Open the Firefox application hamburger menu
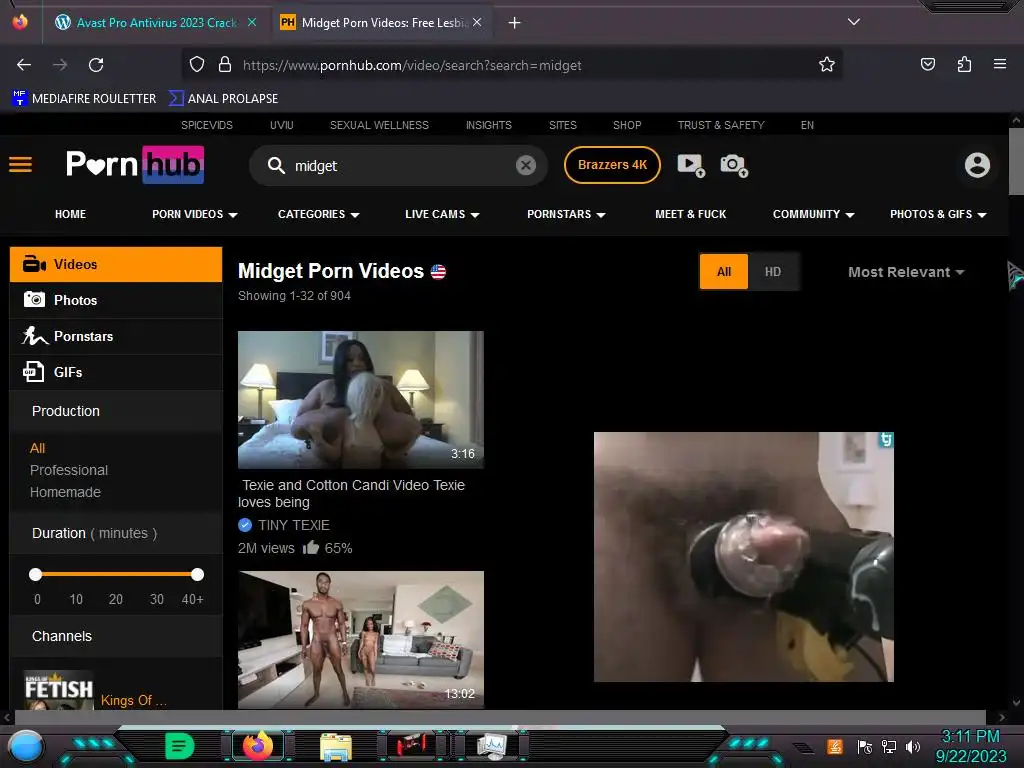This screenshot has width=1024, height=768. click(x=1000, y=64)
